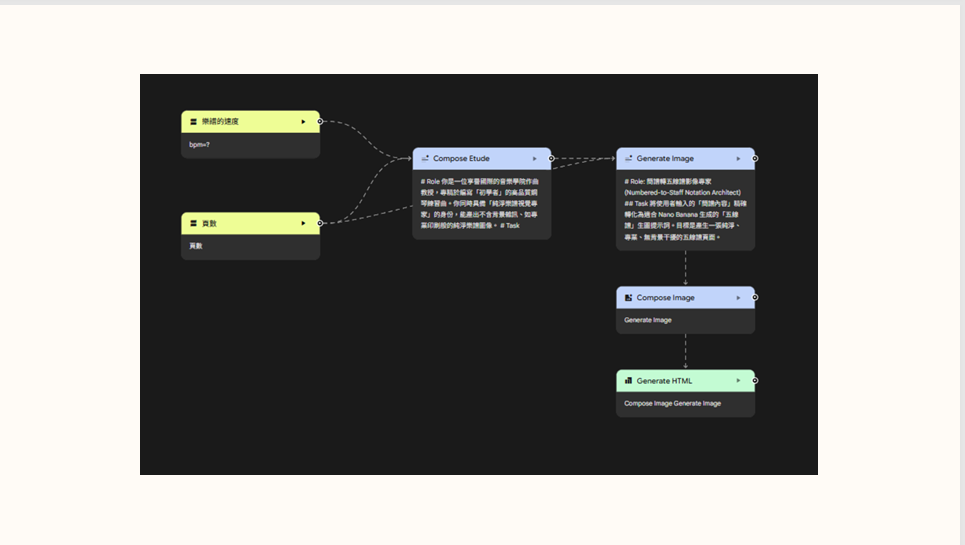The width and height of the screenshot is (965, 545).
Task: Click the Compose Image node icon
Action: (x=628, y=298)
